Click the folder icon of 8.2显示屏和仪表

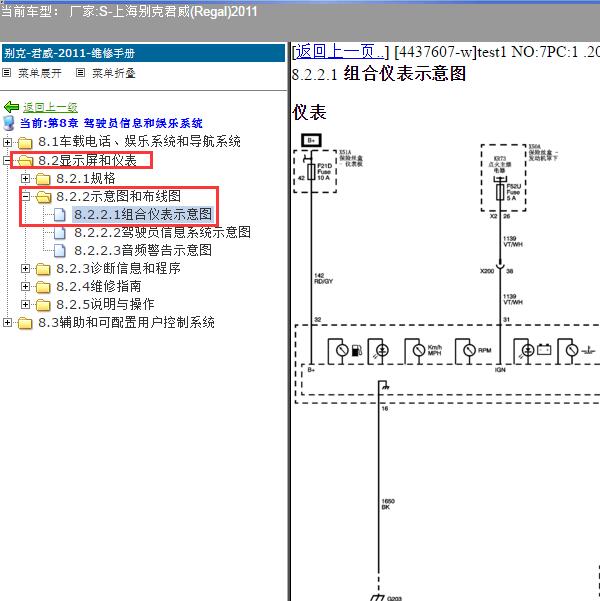click(x=25, y=161)
